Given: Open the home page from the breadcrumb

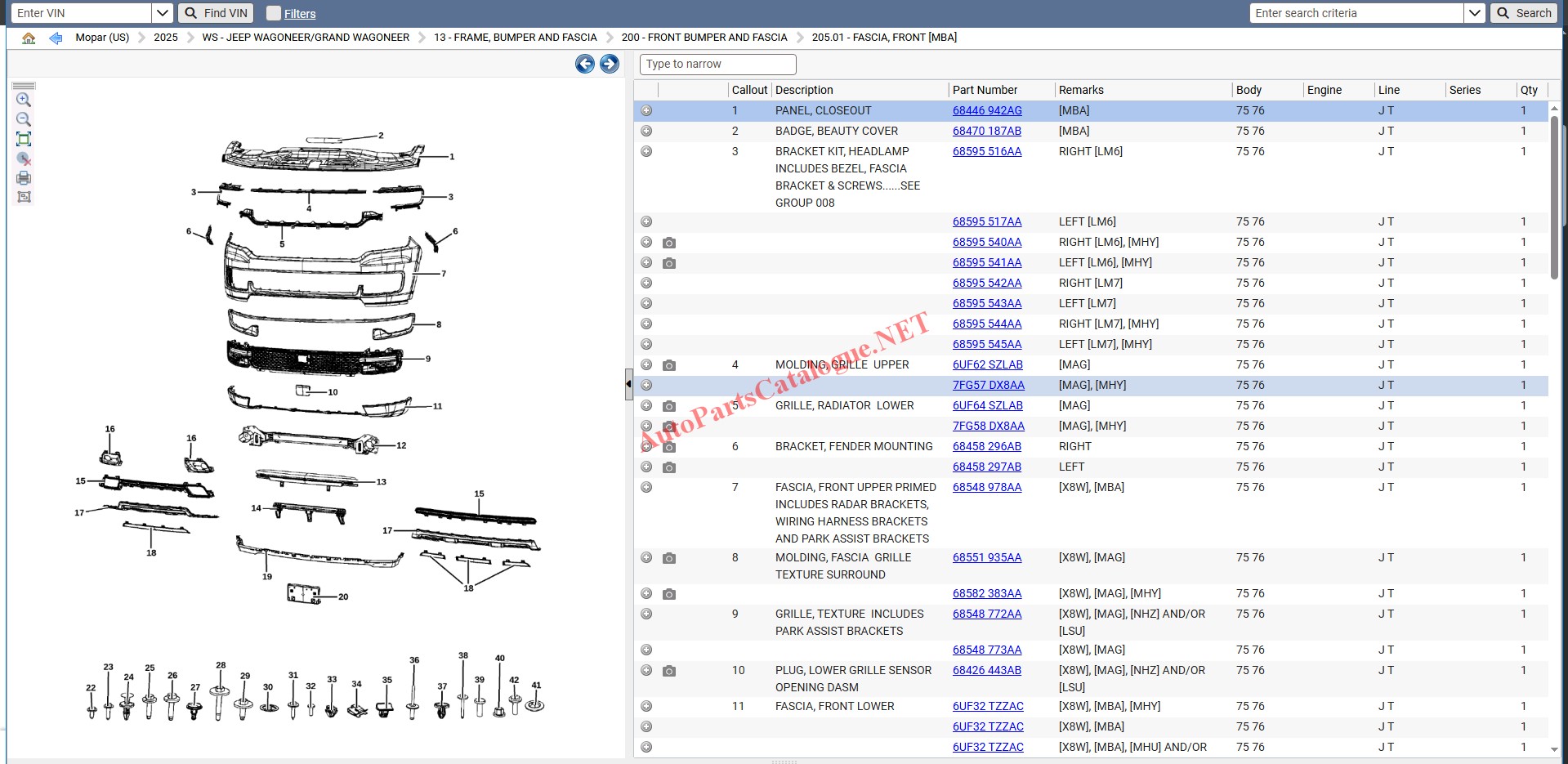Looking at the screenshot, I should click(29, 38).
